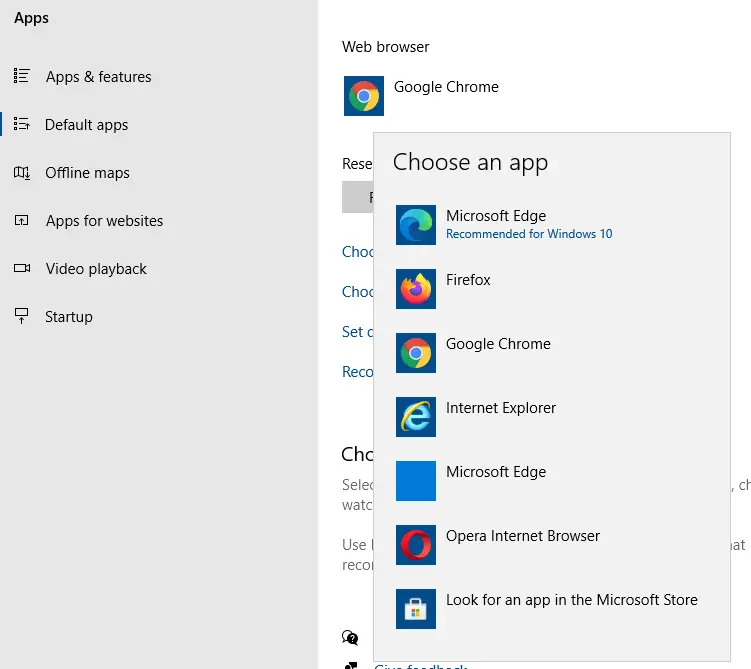The height and width of the screenshot is (669, 751).
Task: Click the Apps for websites icon
Action: pyautogui.click(x=22, y=220)
